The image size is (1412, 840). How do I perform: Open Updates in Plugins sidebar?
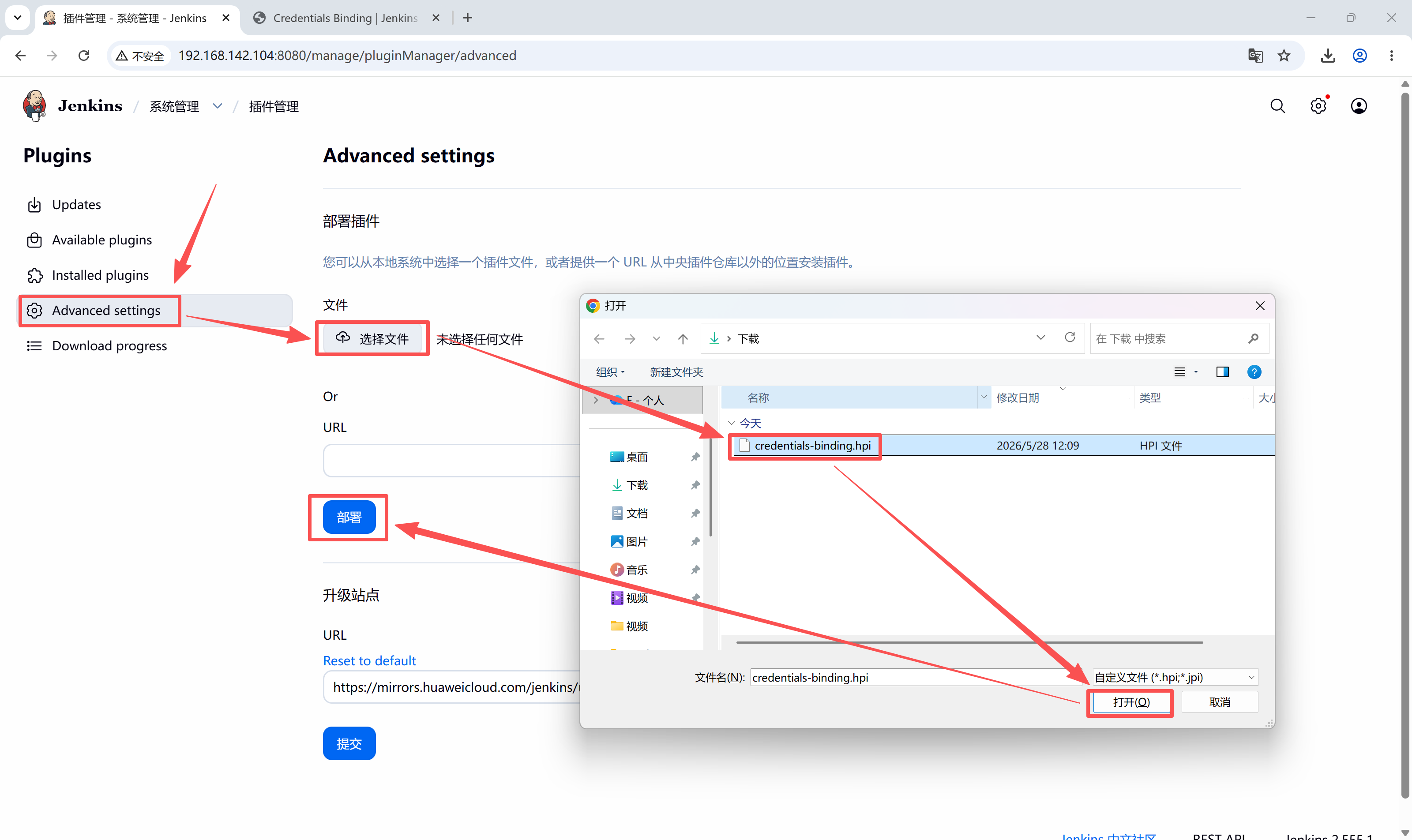tap(76, 204)
